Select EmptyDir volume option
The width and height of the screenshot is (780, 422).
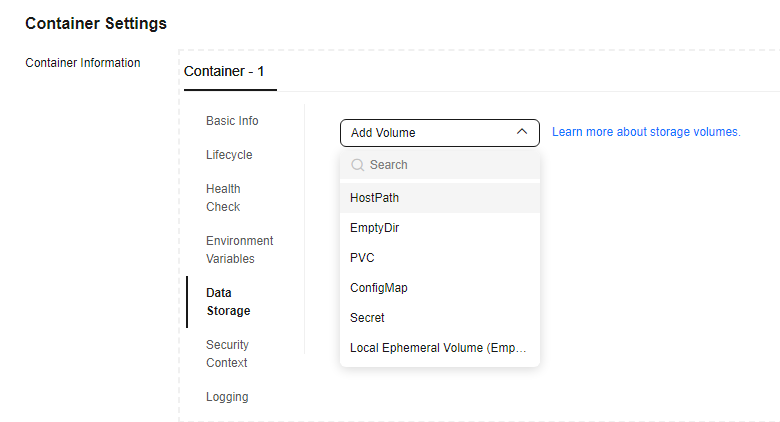[x=440, y=228]
